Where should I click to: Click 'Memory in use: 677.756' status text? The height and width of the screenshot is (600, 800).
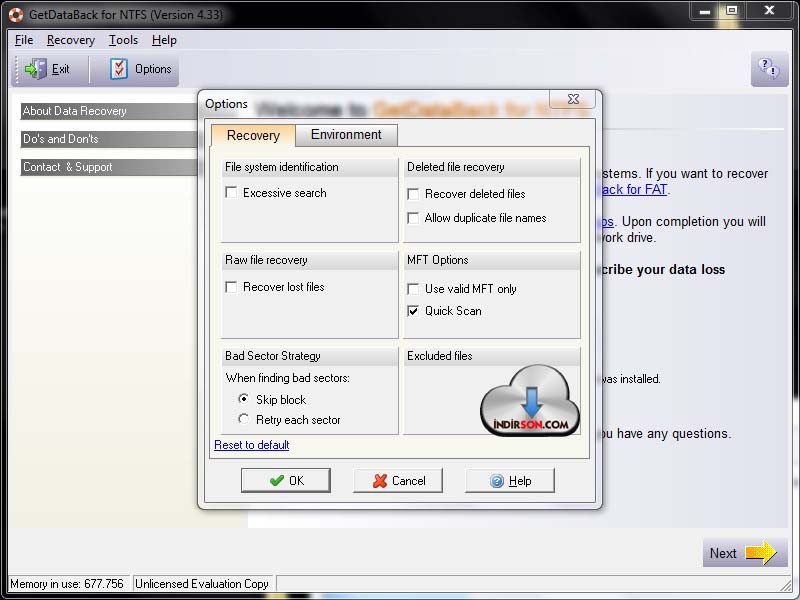[x=67, y=584]
